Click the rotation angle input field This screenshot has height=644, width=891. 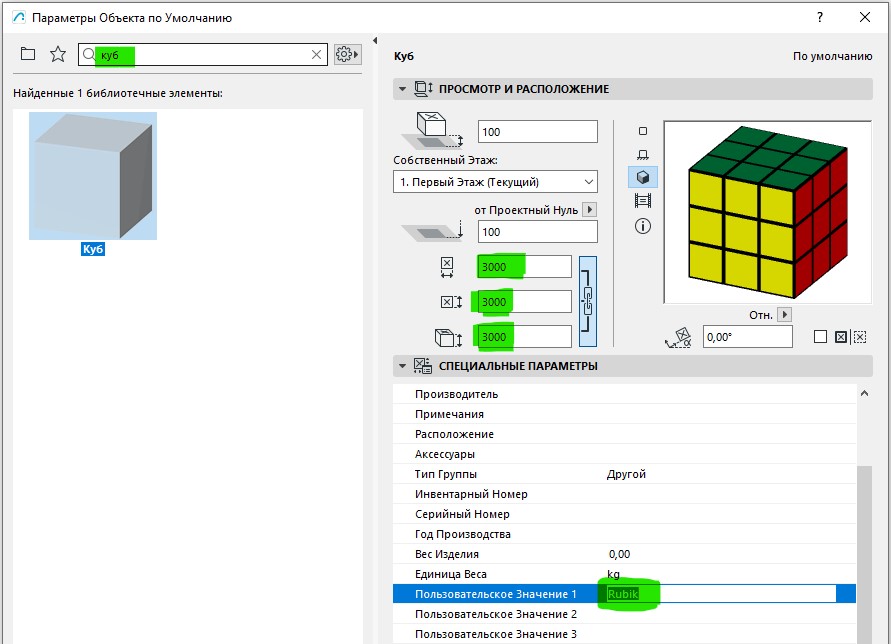pos(748,338)
